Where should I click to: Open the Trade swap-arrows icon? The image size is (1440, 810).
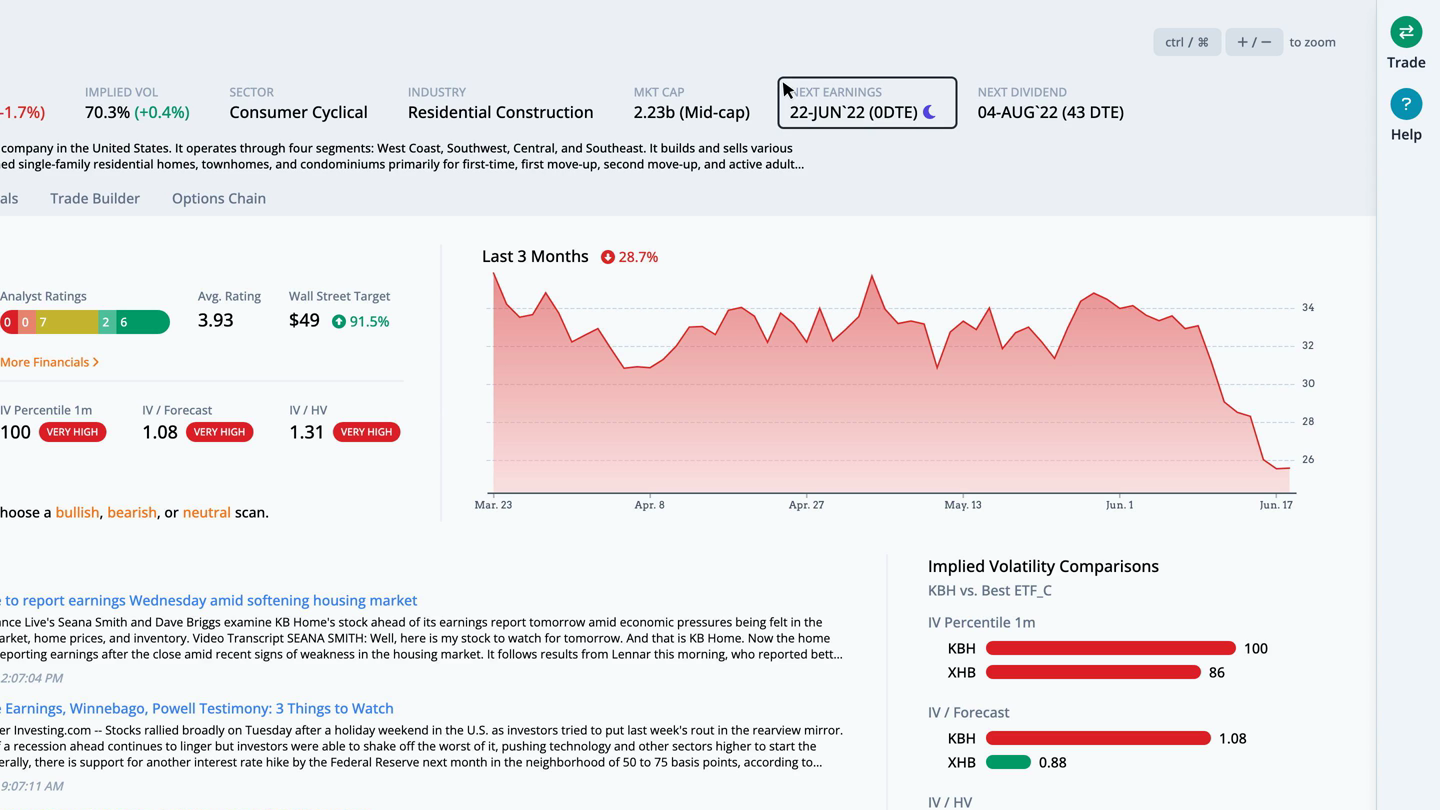pos(1406,32)
